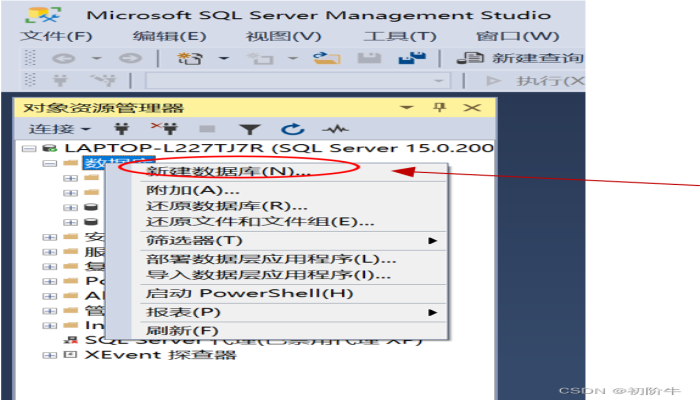Click 新建查询 button

click(520, 58)
